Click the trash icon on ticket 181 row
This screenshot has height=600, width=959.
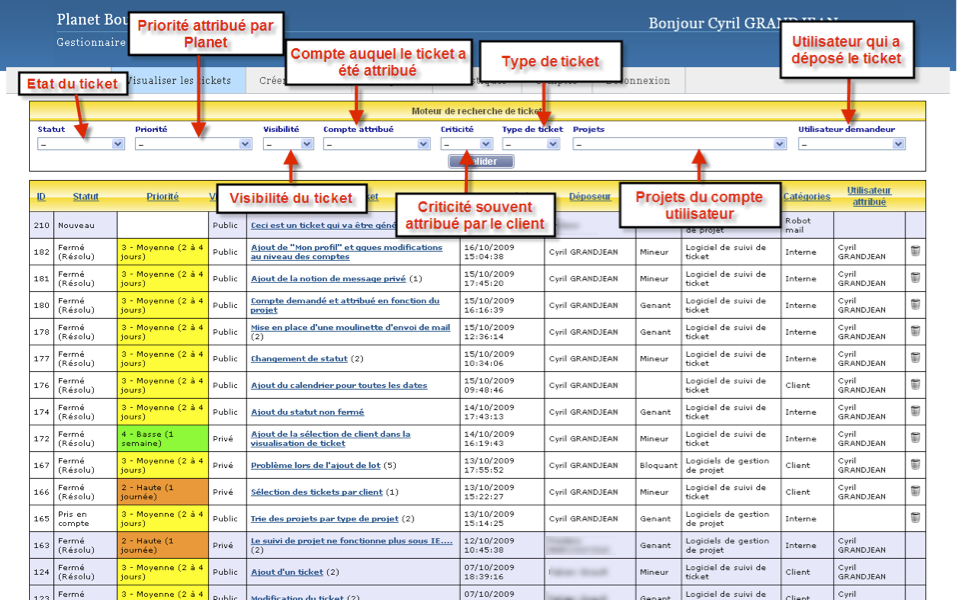coord(915,278)
